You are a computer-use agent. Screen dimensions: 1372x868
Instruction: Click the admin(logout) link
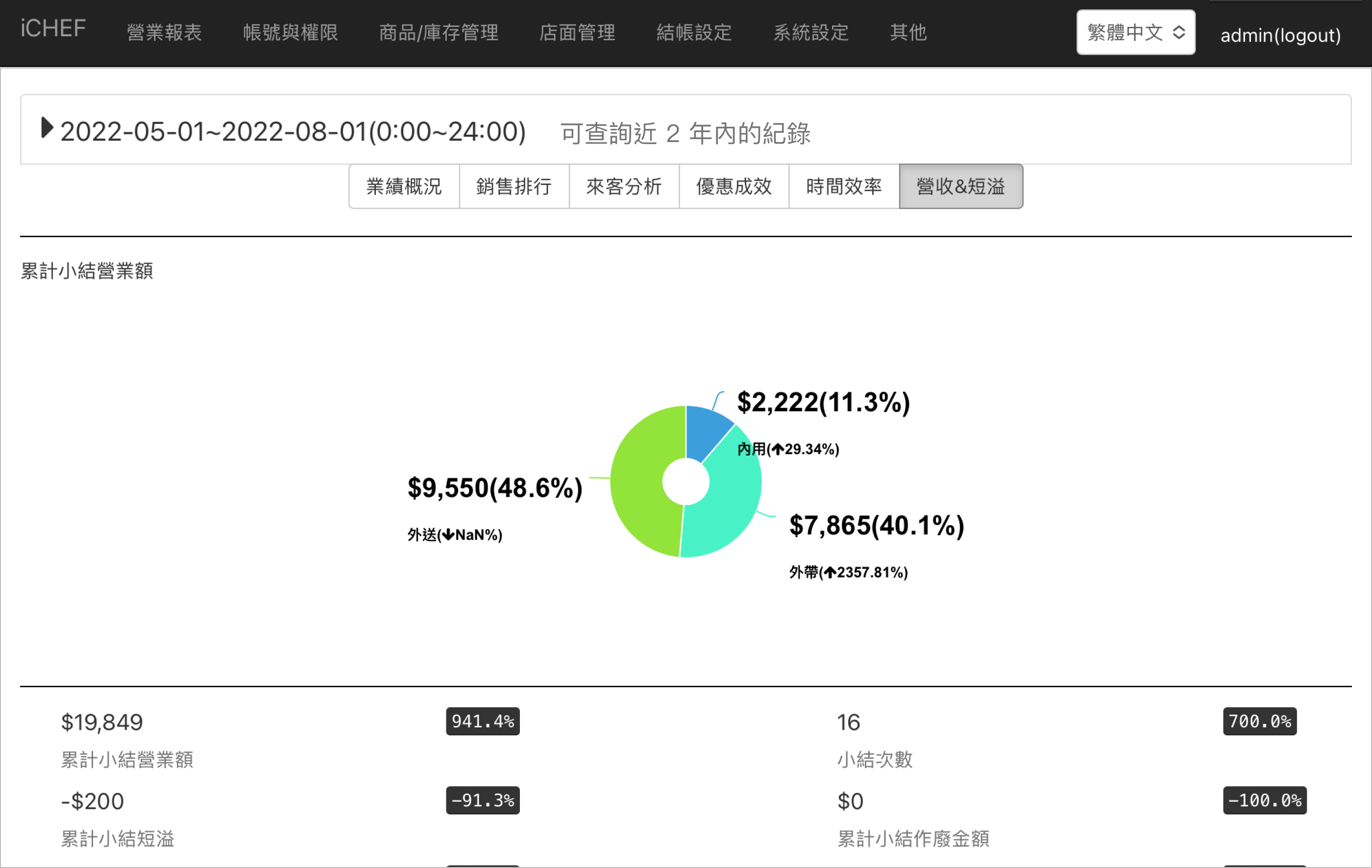(1280, 35)
